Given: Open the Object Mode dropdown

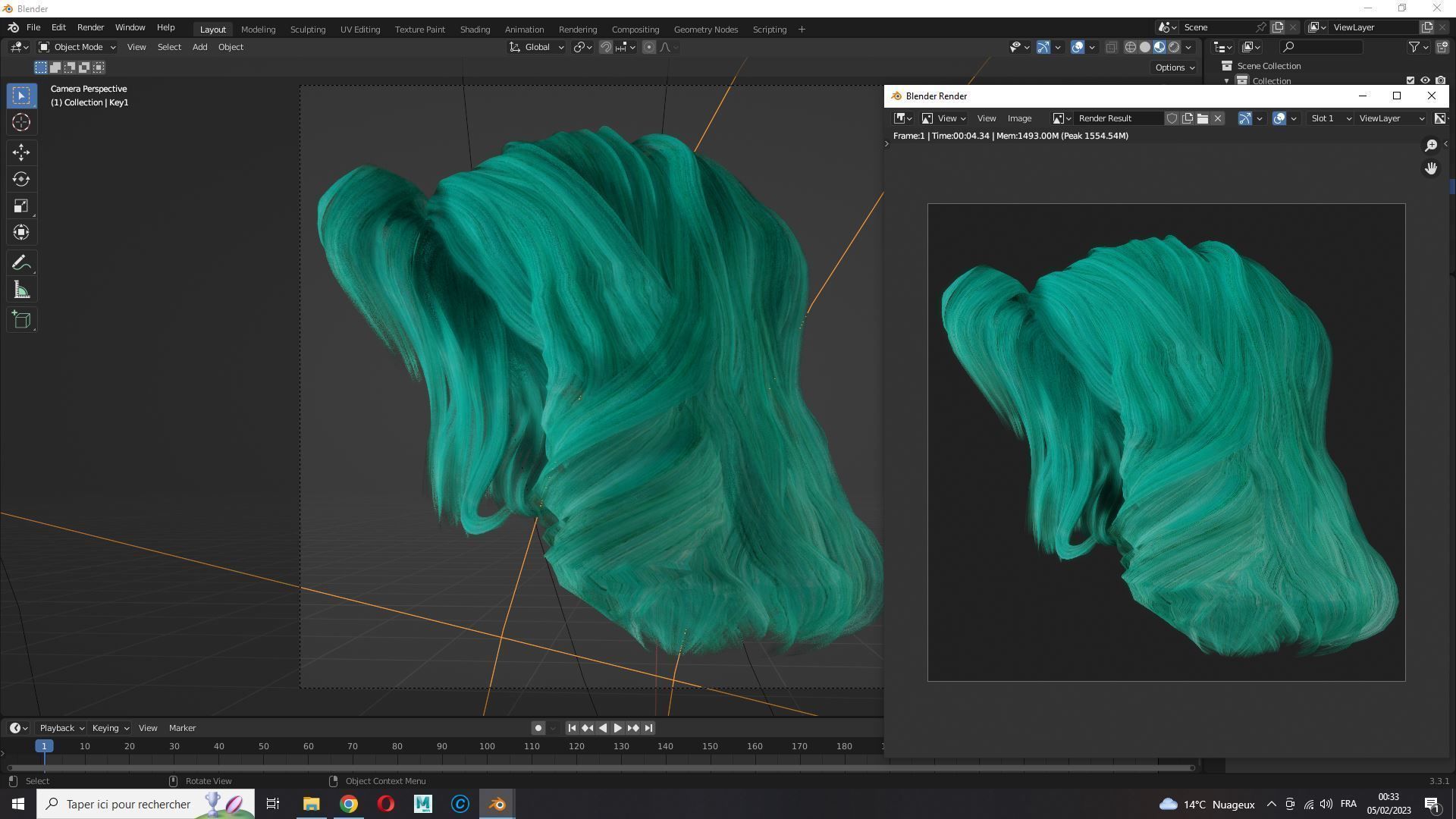Looking at the screenshot, I should 77,47.
